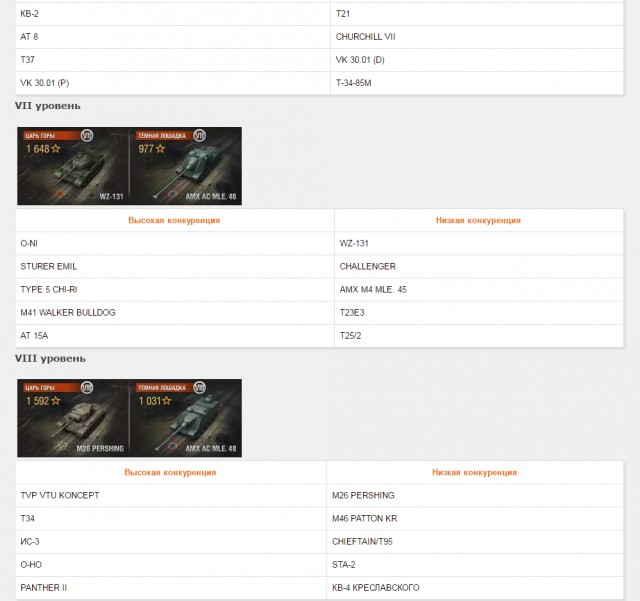Click the M26 Pershing tank thumbnail
640x601 pixels.
coord(73,418)
